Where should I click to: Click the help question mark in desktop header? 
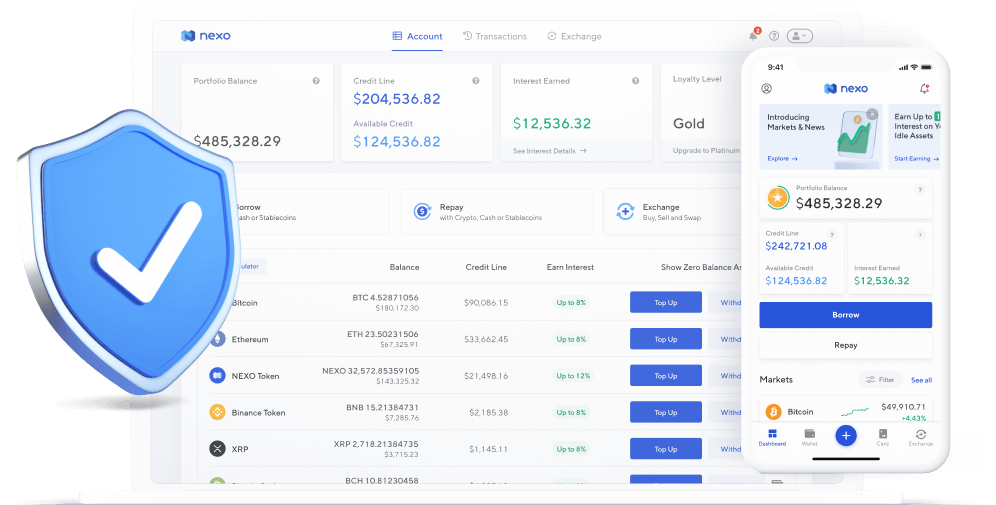(x=774, y=36)
